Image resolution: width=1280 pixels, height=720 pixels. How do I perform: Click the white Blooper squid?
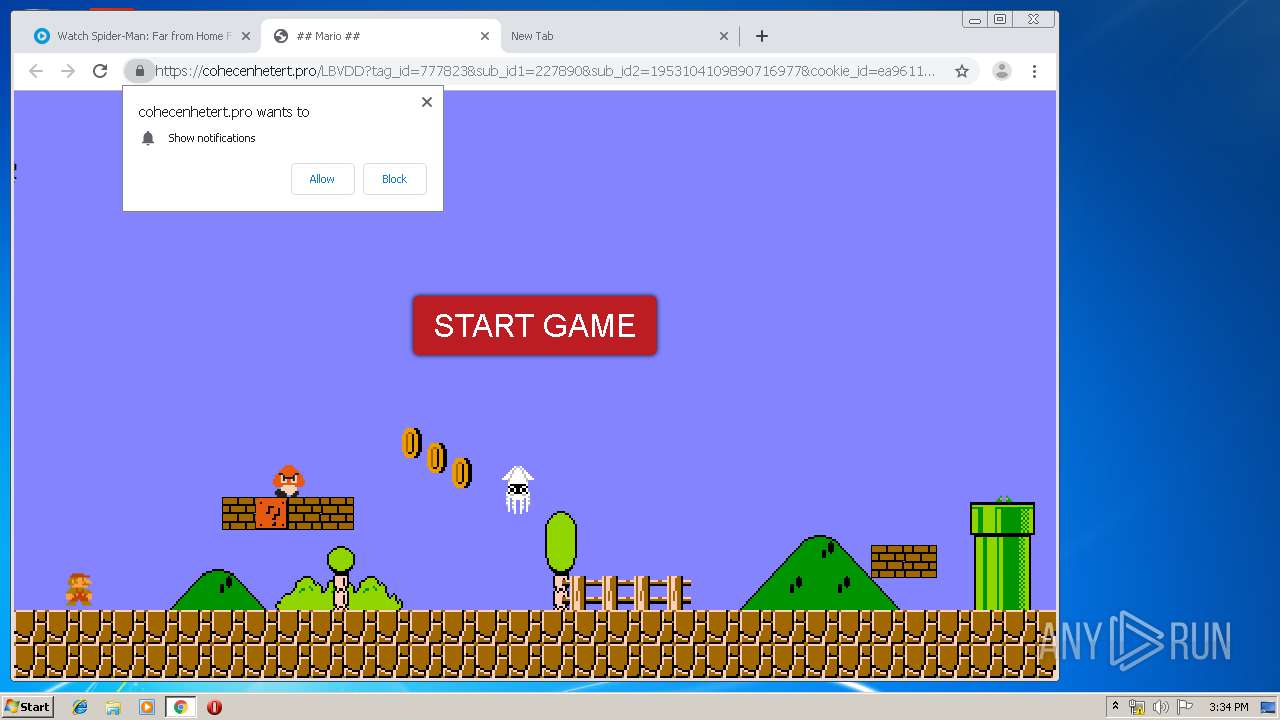517,490
